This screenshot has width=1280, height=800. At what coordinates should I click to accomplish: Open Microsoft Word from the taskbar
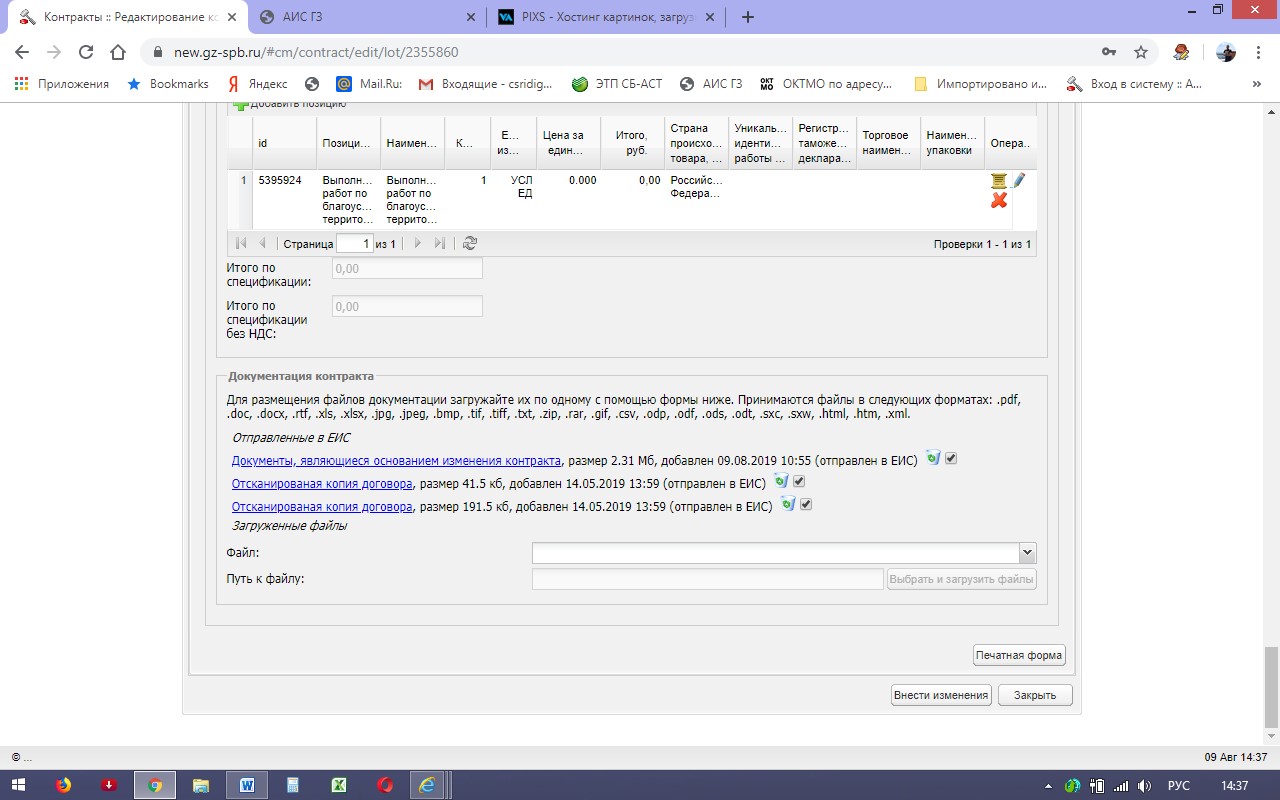pos(247,786)
